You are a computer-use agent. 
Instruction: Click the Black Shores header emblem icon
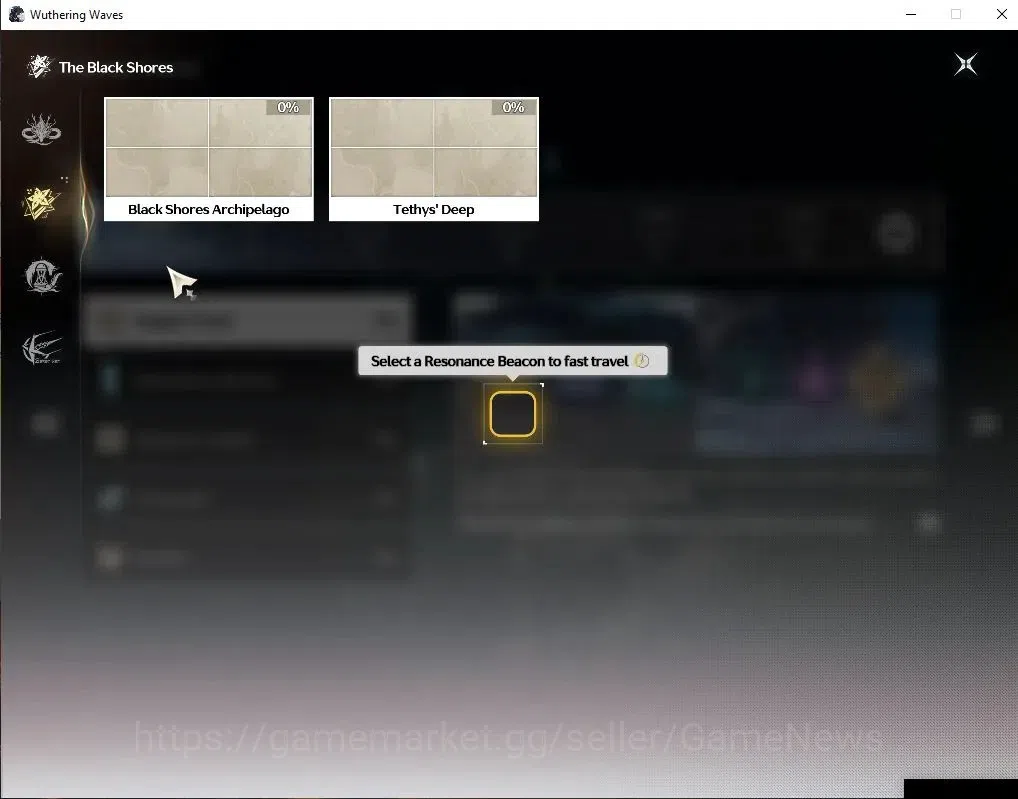(x=39, y=66)
